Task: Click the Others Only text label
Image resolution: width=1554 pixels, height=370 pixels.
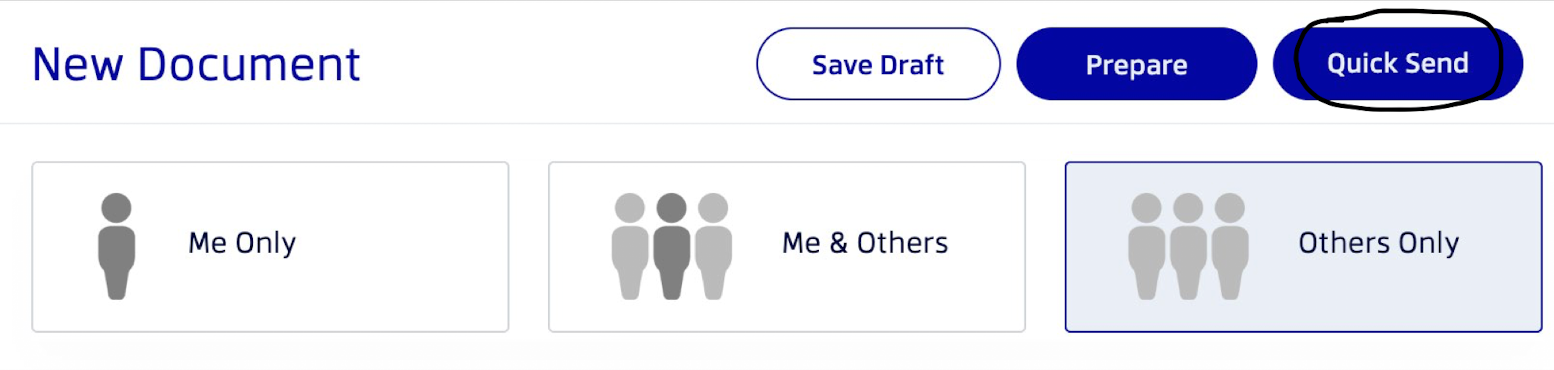Action: click(1378, 243)
